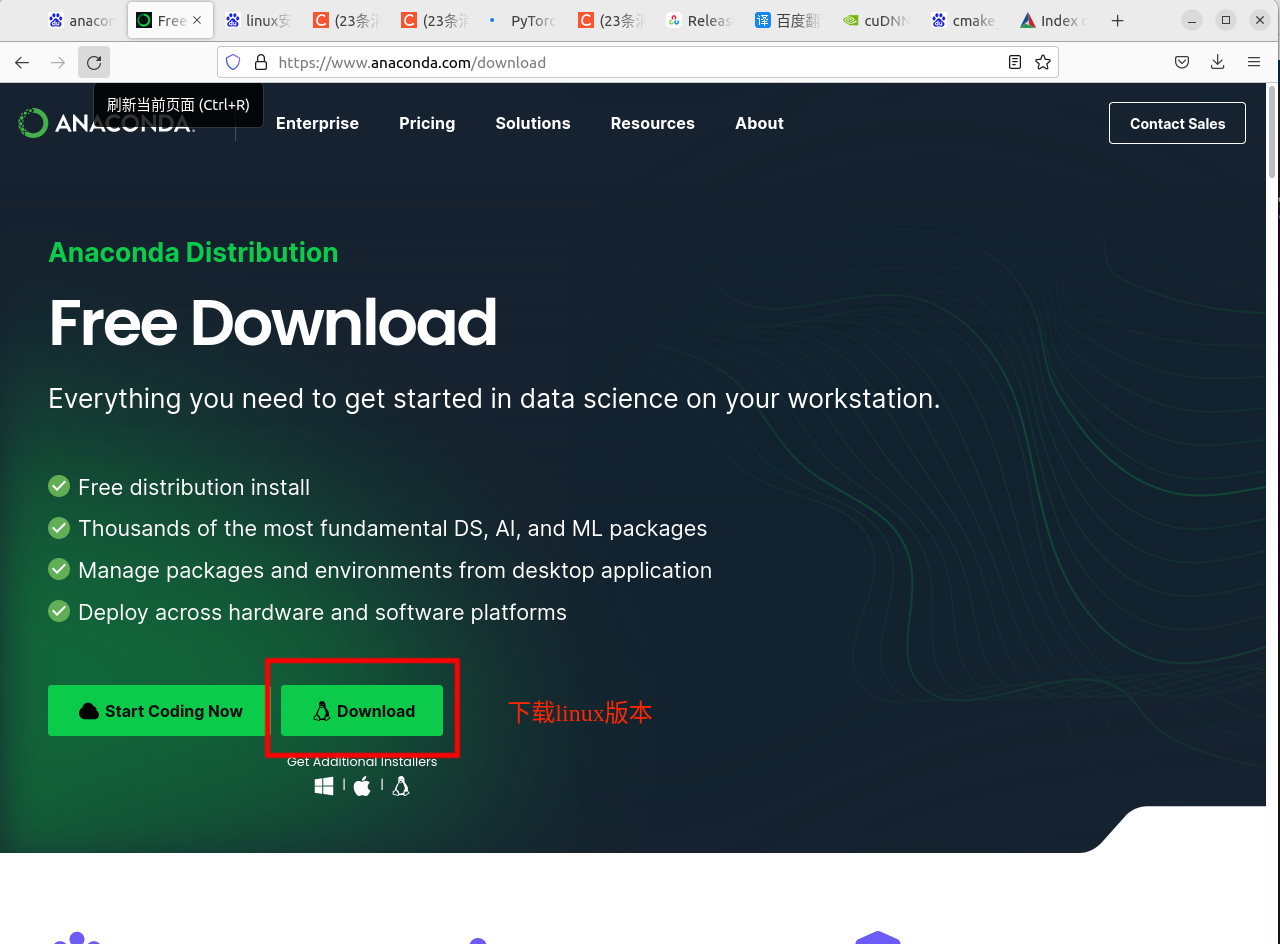The image size is (1280, 944).
Task: Open the About menu
Action: tap(759, 123)
